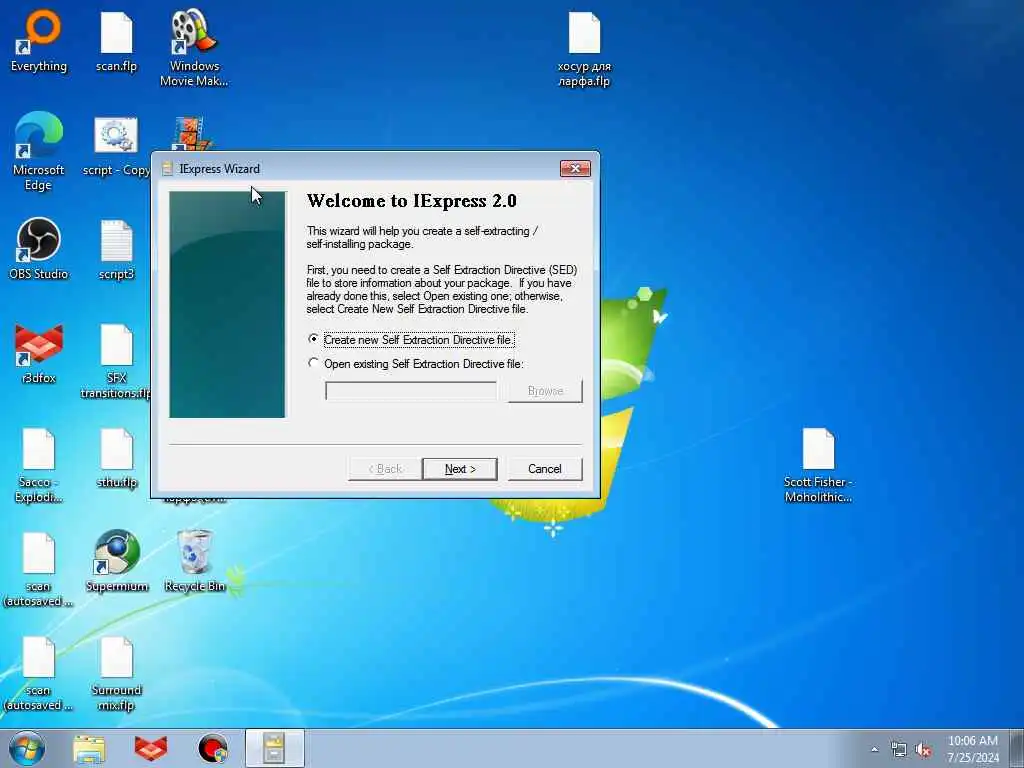
Task: Launch r3dfox browser shortcut
Action: click(39, 353)
